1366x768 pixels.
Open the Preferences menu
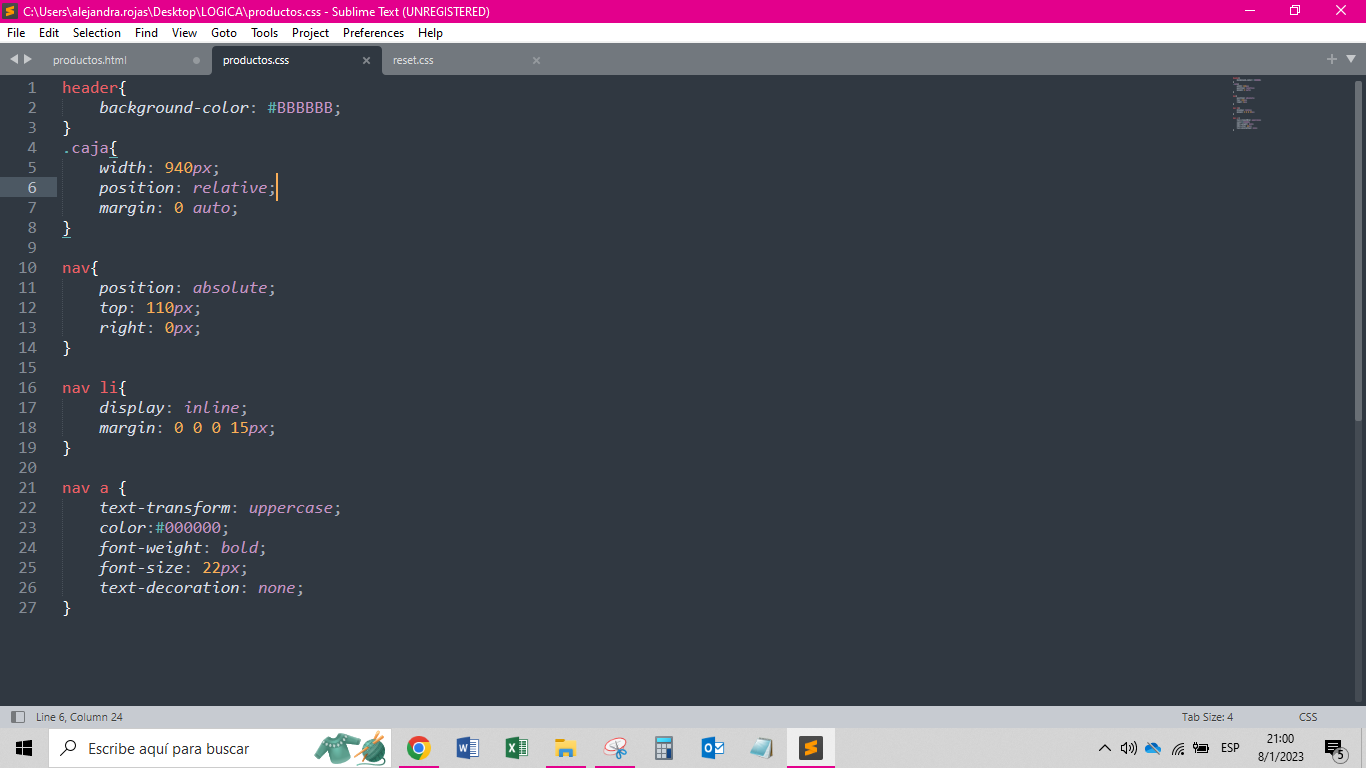[x=373, y=33]
